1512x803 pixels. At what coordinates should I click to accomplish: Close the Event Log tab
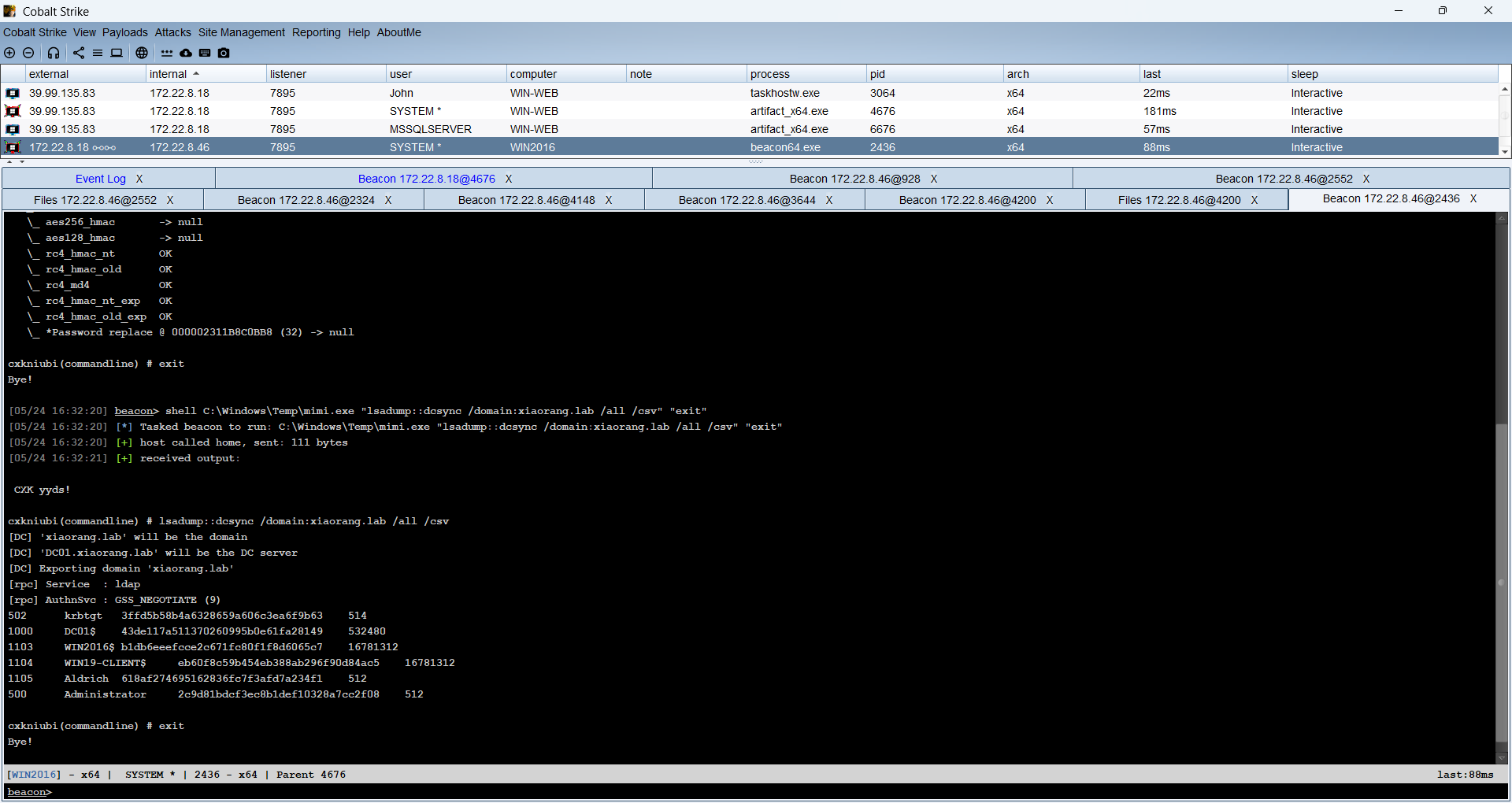click(x=139, y=179)
